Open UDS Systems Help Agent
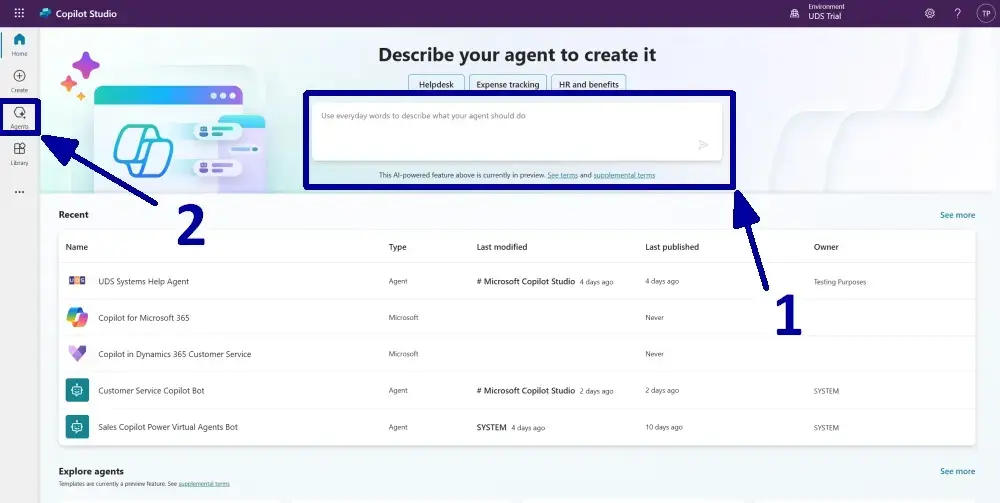 tap(143, 281)
